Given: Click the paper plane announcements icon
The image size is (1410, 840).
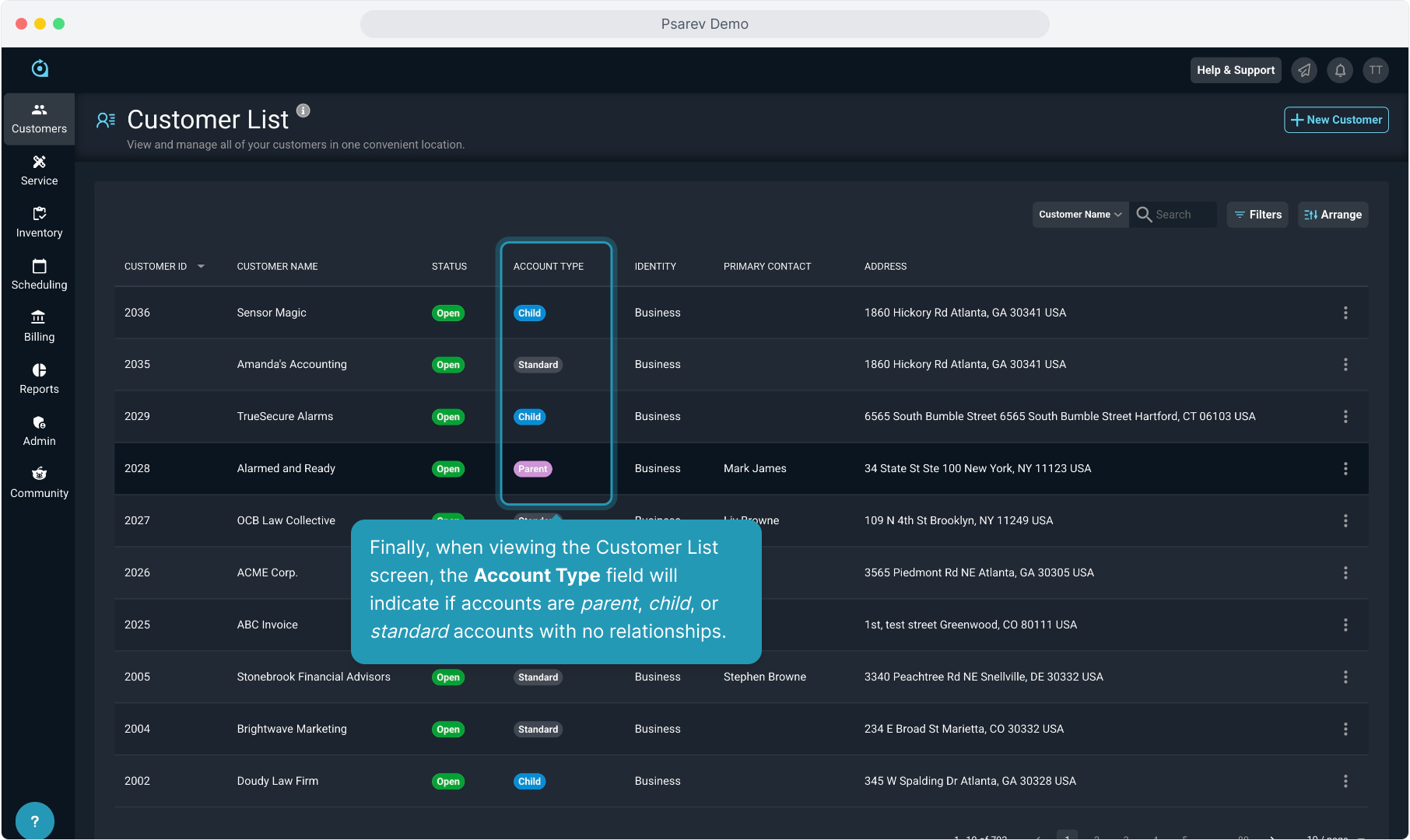Looking at the screenshot, I should tap(1304, 70).
